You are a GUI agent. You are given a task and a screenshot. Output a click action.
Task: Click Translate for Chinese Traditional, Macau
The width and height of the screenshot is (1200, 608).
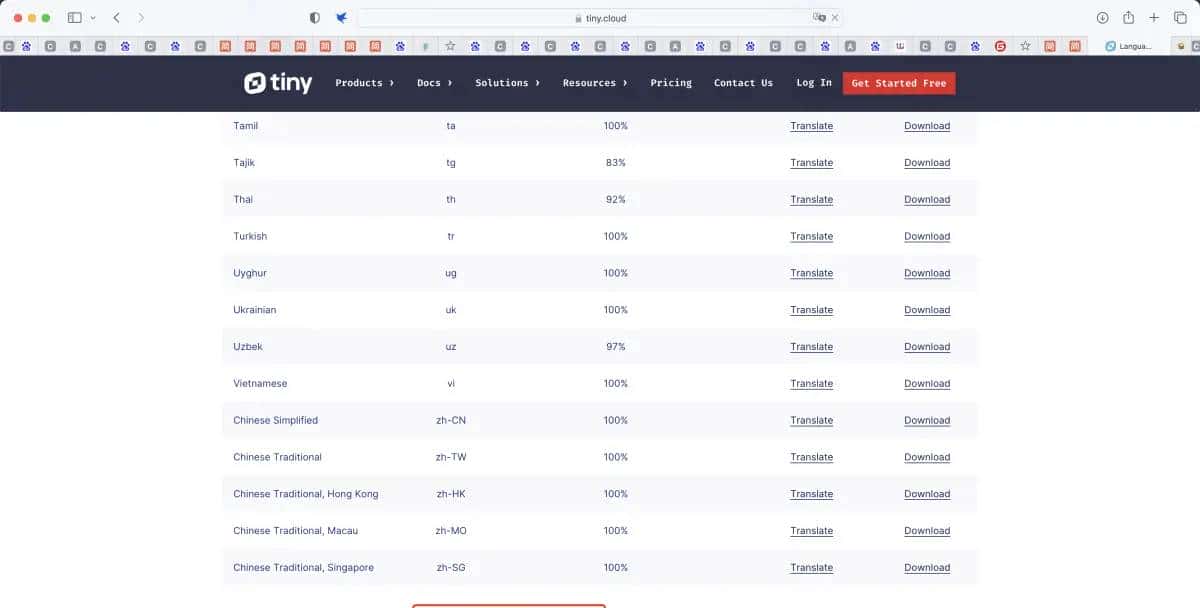pyautogui.click(x=811, y=531)
